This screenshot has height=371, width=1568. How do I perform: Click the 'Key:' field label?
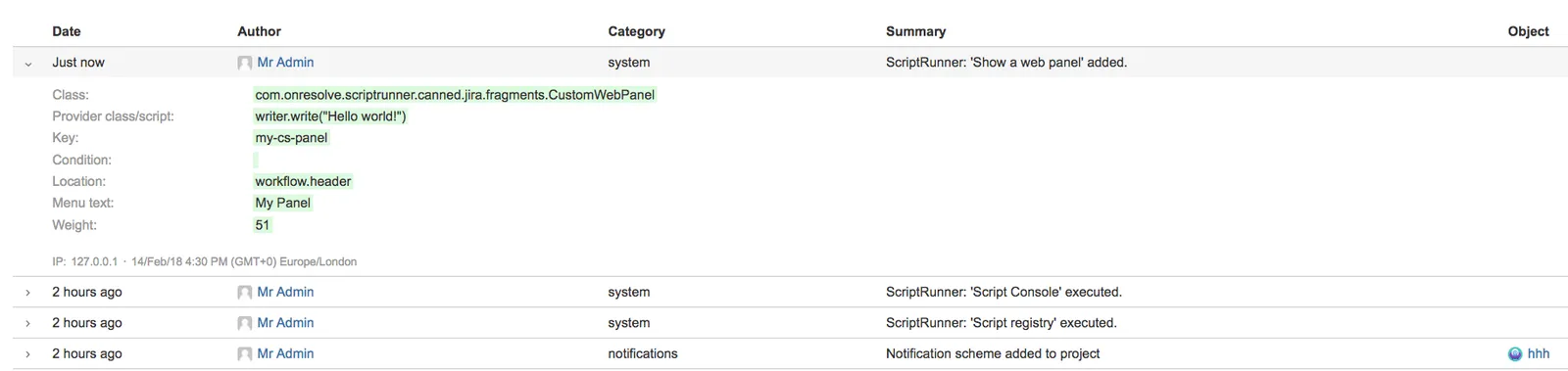coord(65,138)
